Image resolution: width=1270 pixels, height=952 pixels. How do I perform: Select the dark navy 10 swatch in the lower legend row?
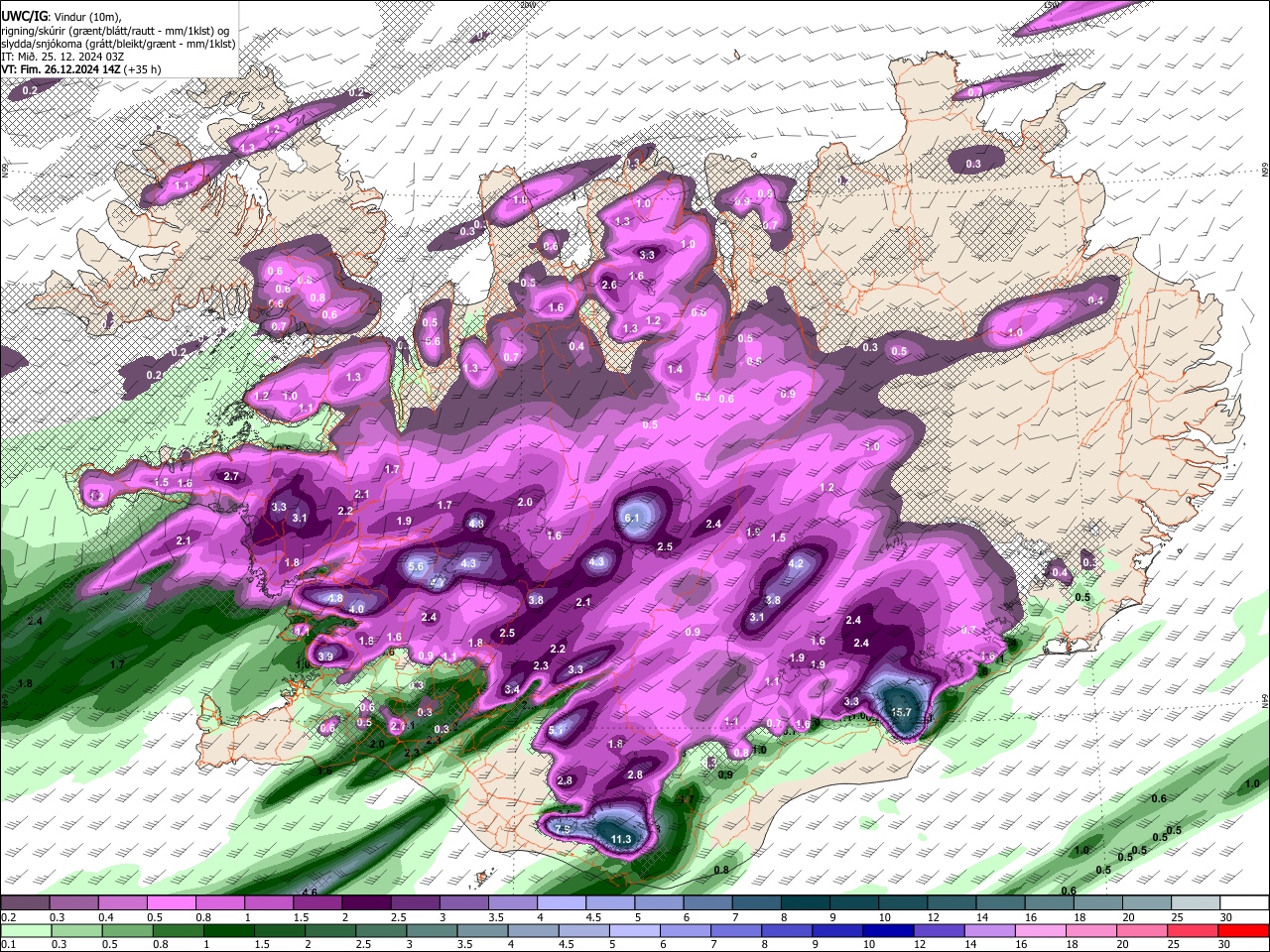pyautogui.click(x=886, y=930)
